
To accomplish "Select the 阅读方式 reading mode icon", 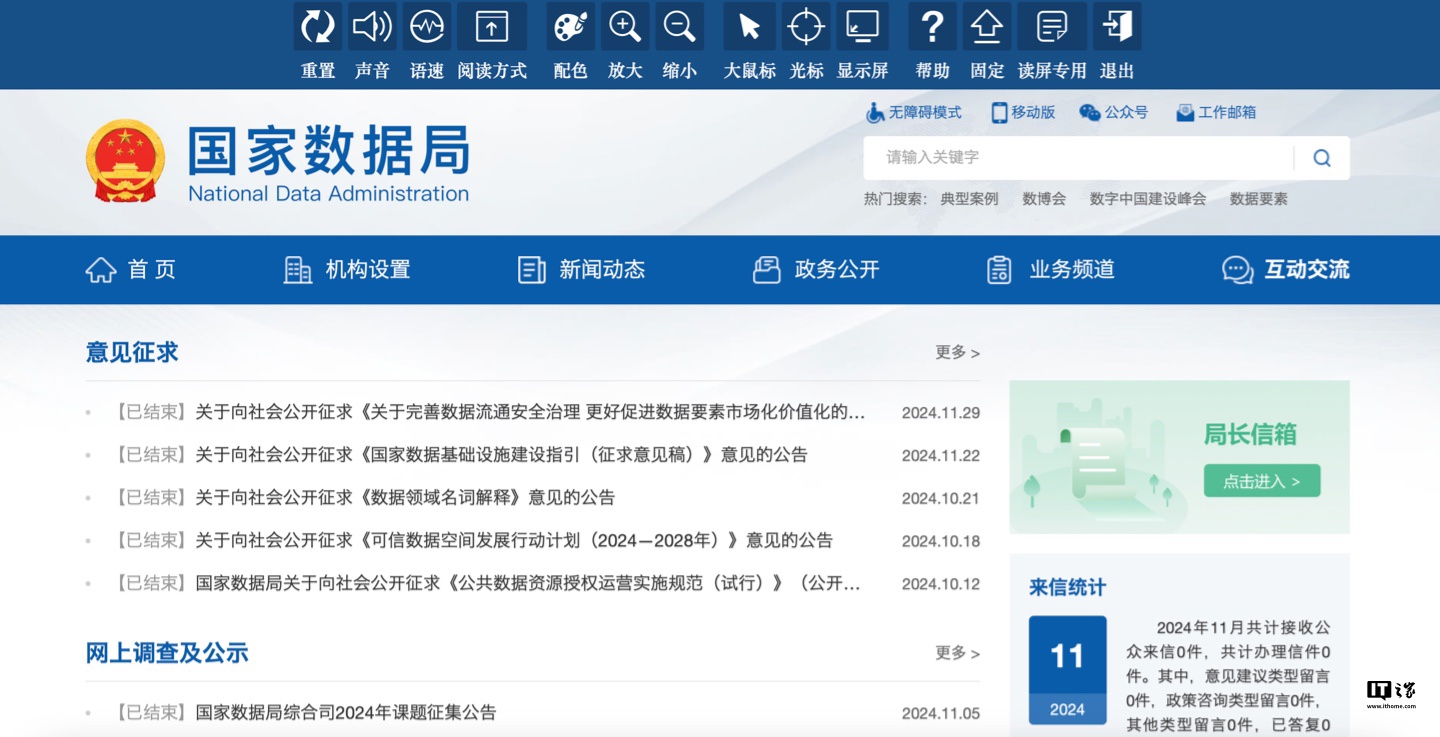I will 491,27.
